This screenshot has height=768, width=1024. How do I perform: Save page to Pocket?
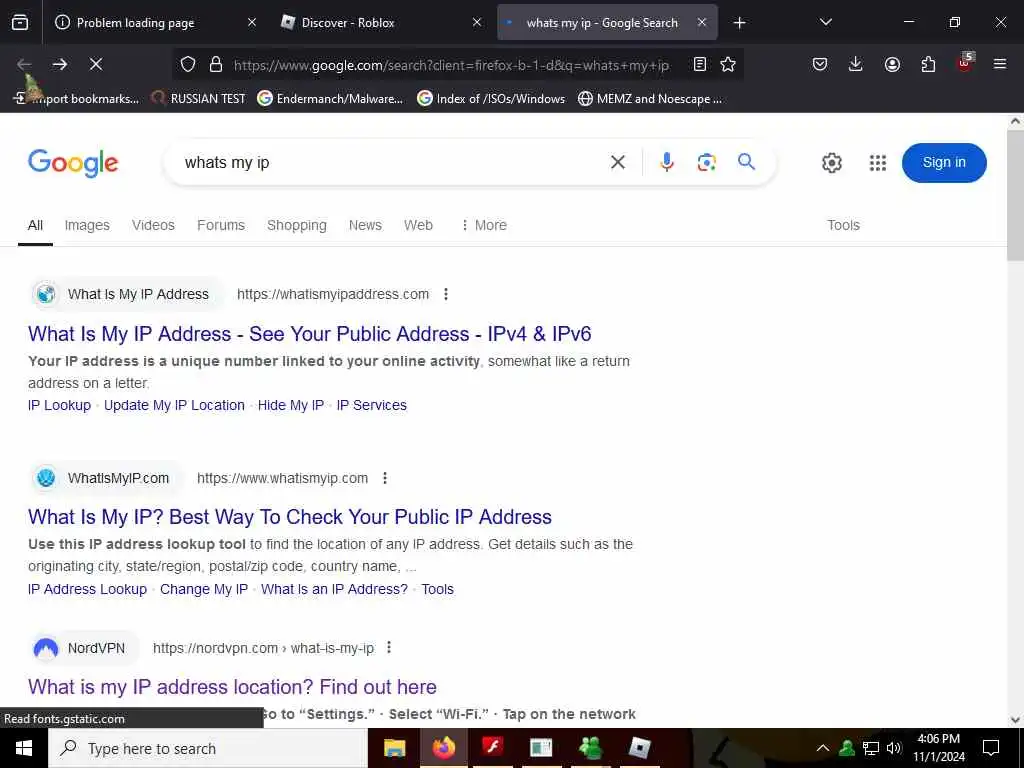(x=820, y=64)
